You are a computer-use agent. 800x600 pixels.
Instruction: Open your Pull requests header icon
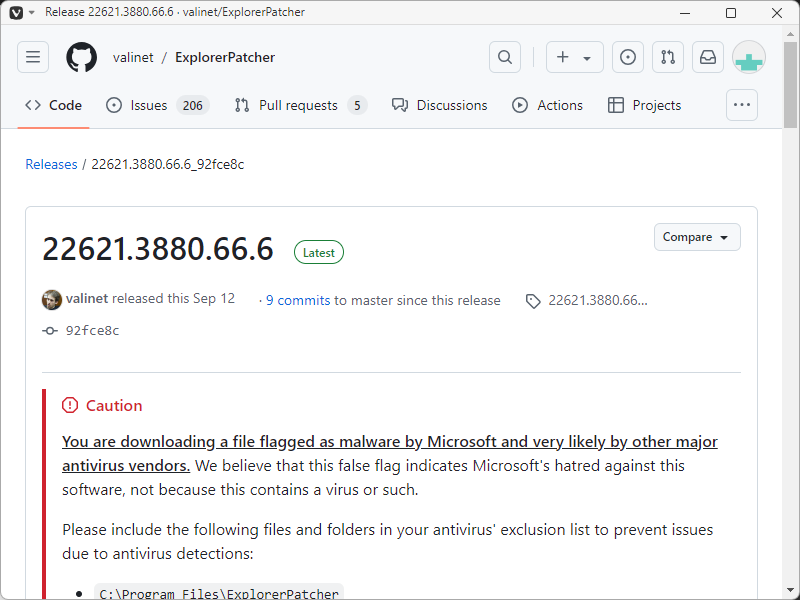click(x=668, y=57)
